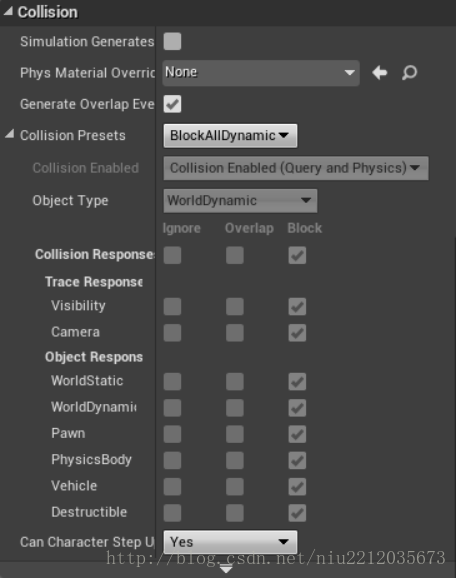
Task: Browse to asset with magnifier icon
Action: (x=409, y=73)
